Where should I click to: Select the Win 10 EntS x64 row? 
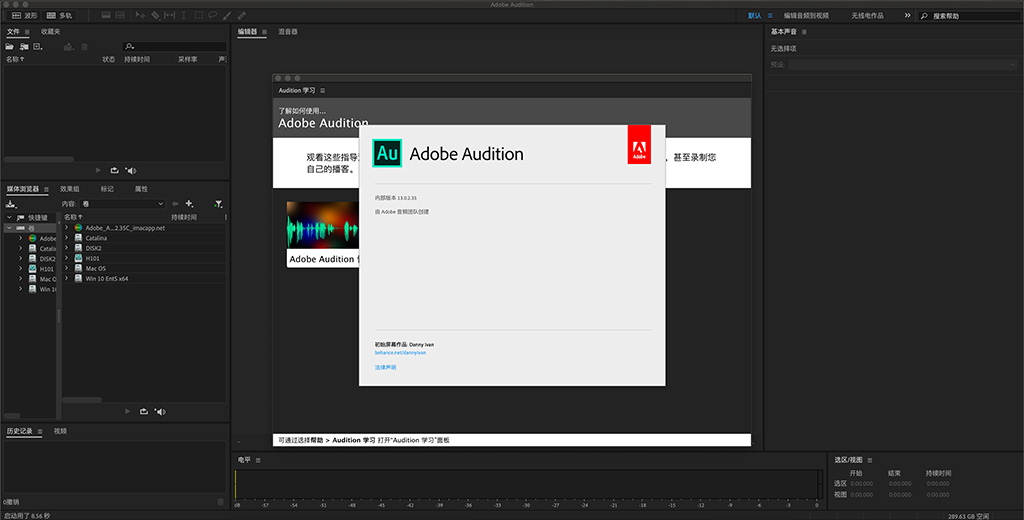[144, 278]
